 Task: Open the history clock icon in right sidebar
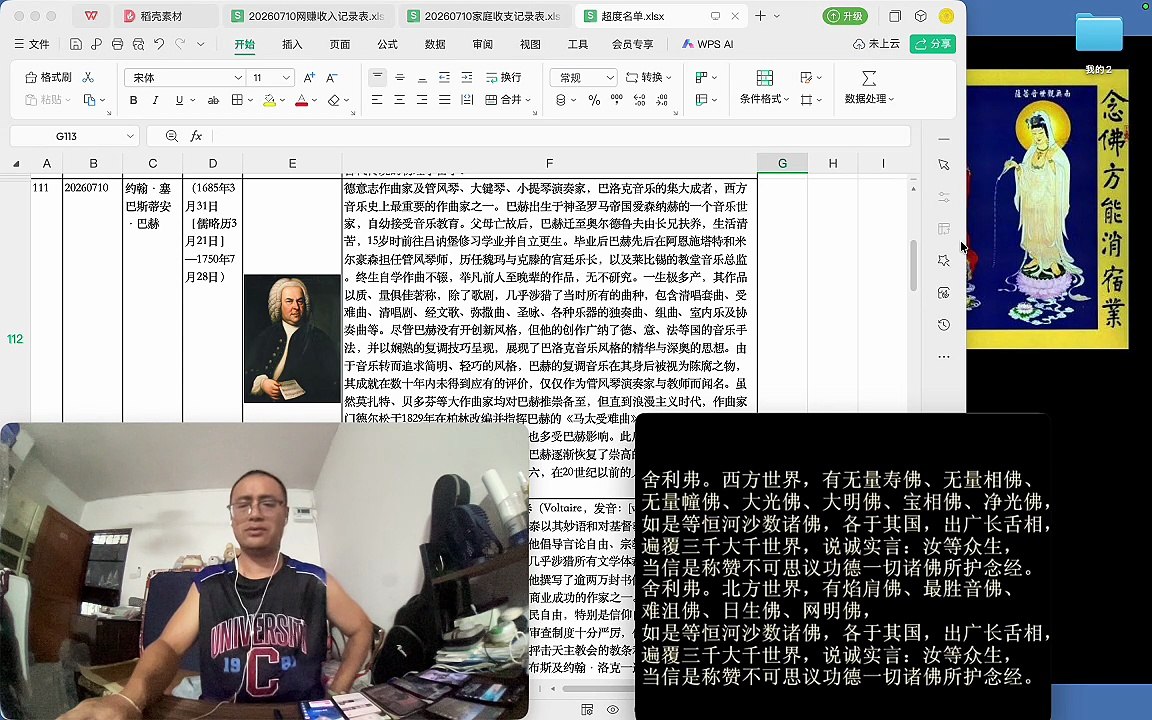(944, 325)
